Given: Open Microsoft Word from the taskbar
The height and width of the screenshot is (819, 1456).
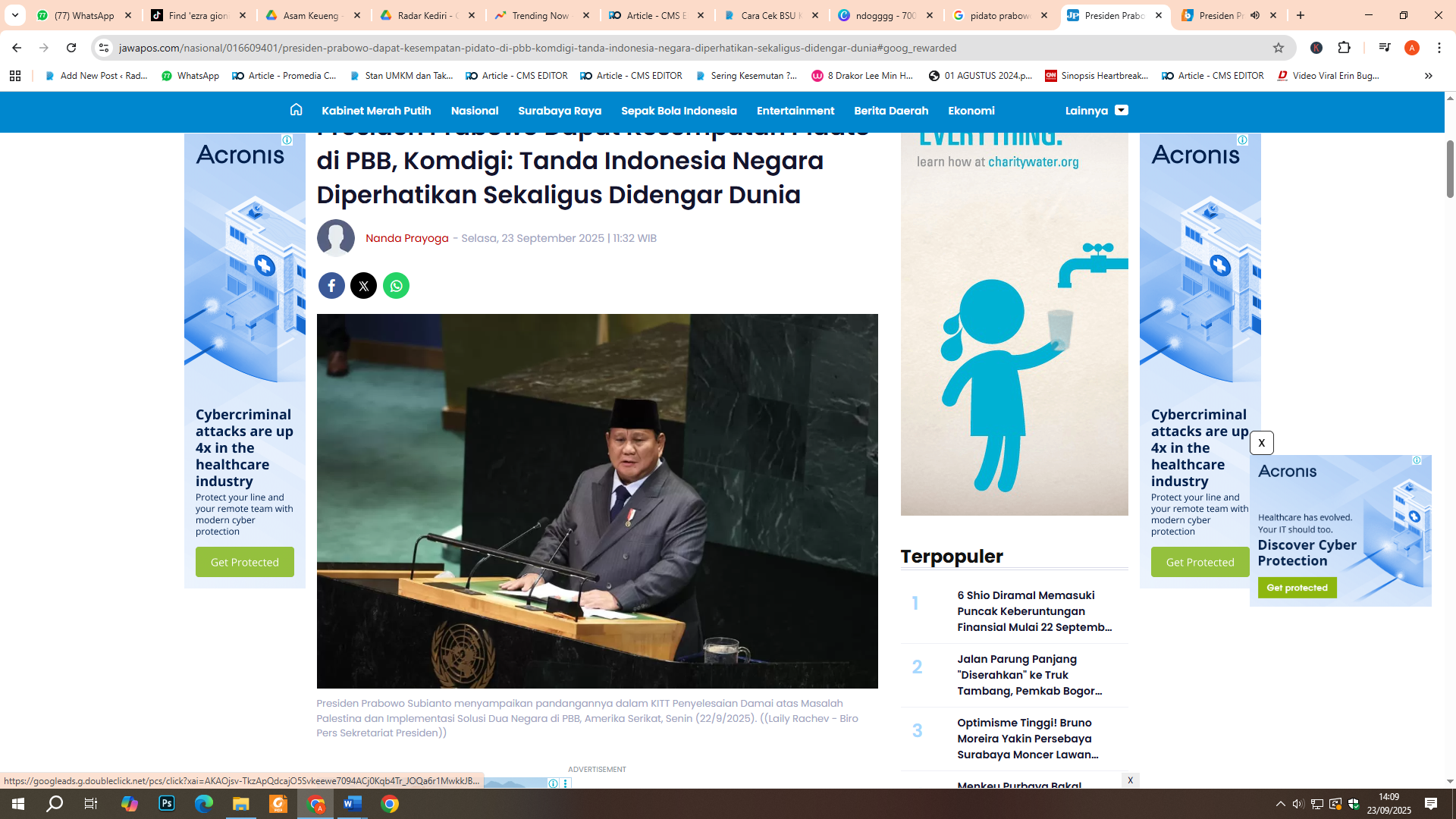Looking at the screenshot, I should pos(352,803).
